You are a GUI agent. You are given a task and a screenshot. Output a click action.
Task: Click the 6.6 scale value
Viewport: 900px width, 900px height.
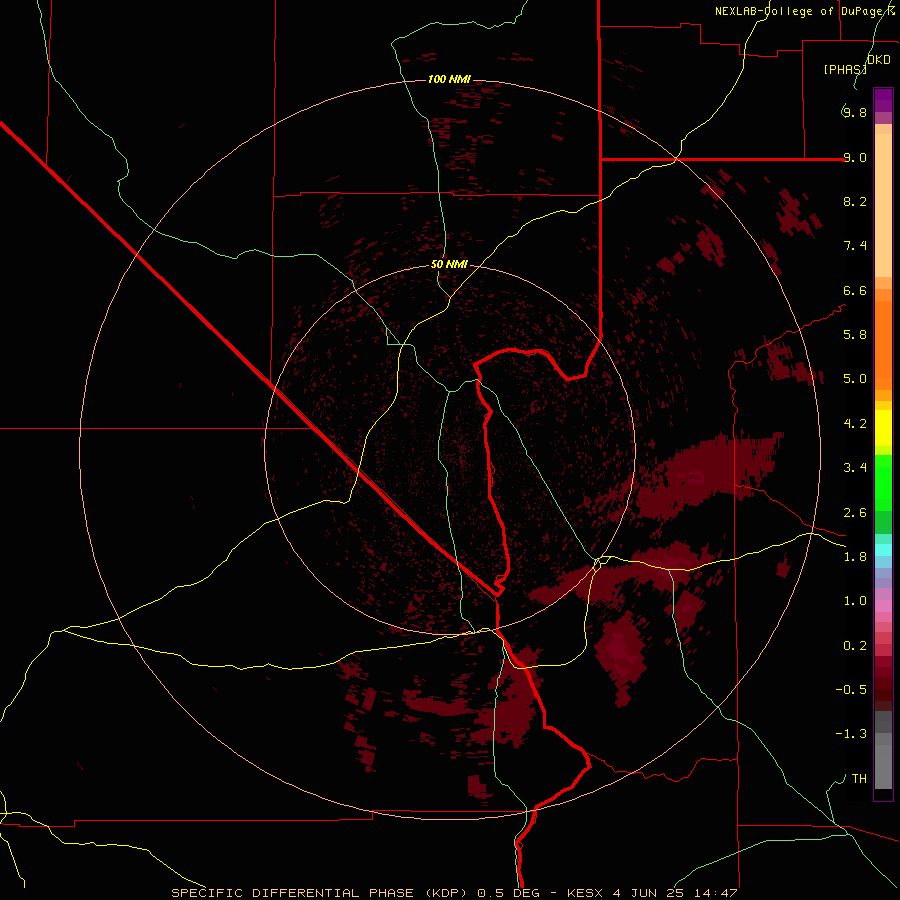coord(855,290)
